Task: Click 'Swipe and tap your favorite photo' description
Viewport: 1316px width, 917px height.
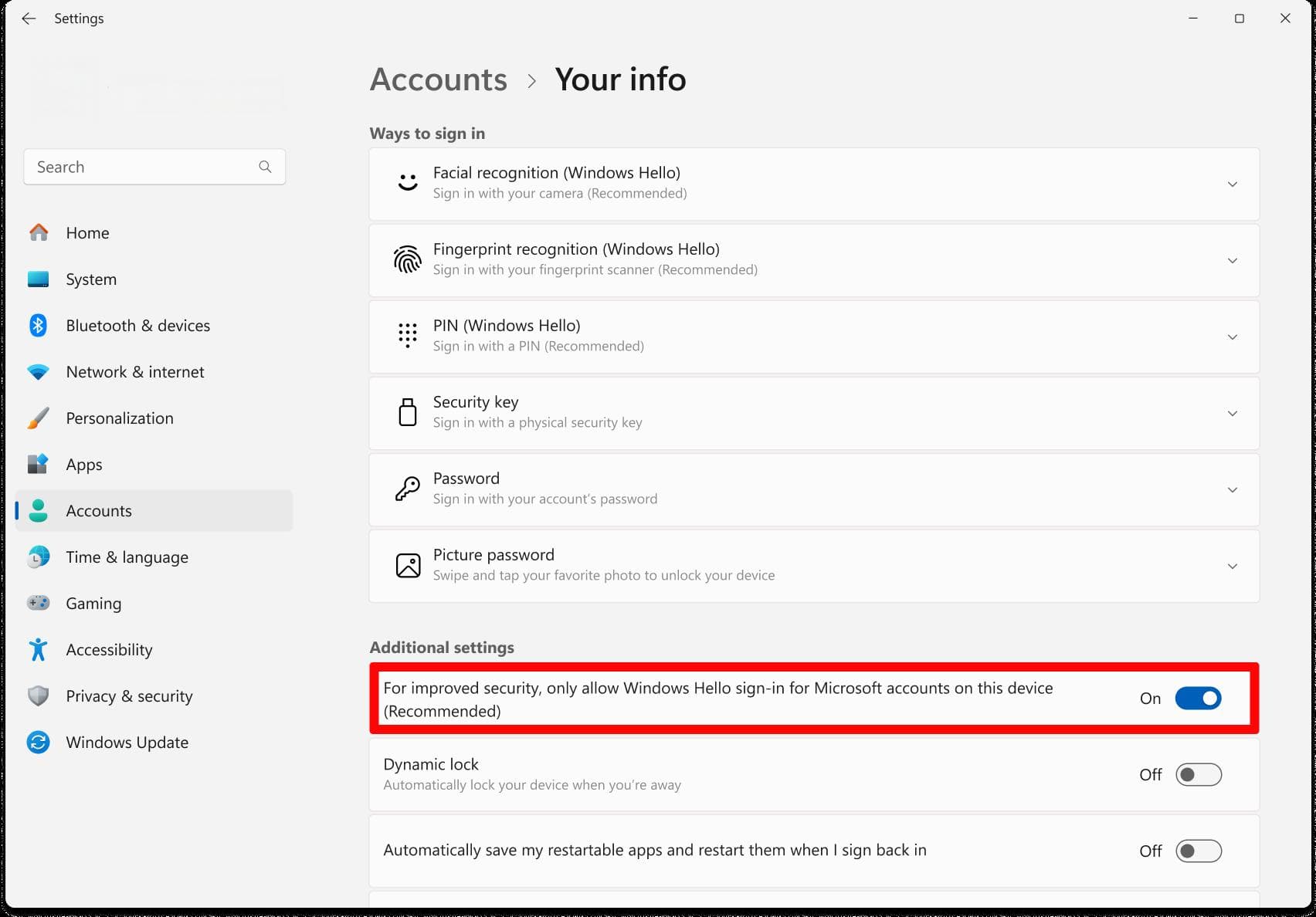Action: point(604,575)
